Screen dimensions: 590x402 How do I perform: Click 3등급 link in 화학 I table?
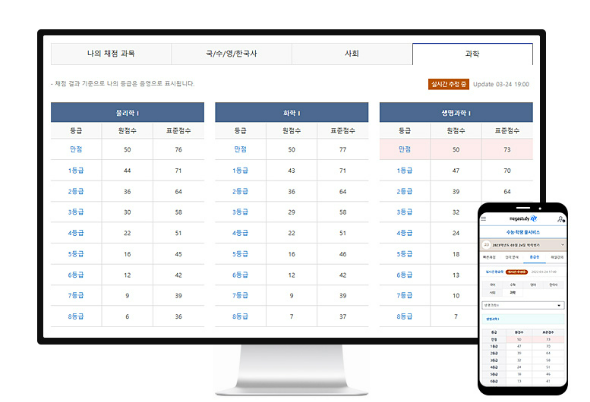tap(240, 212)
